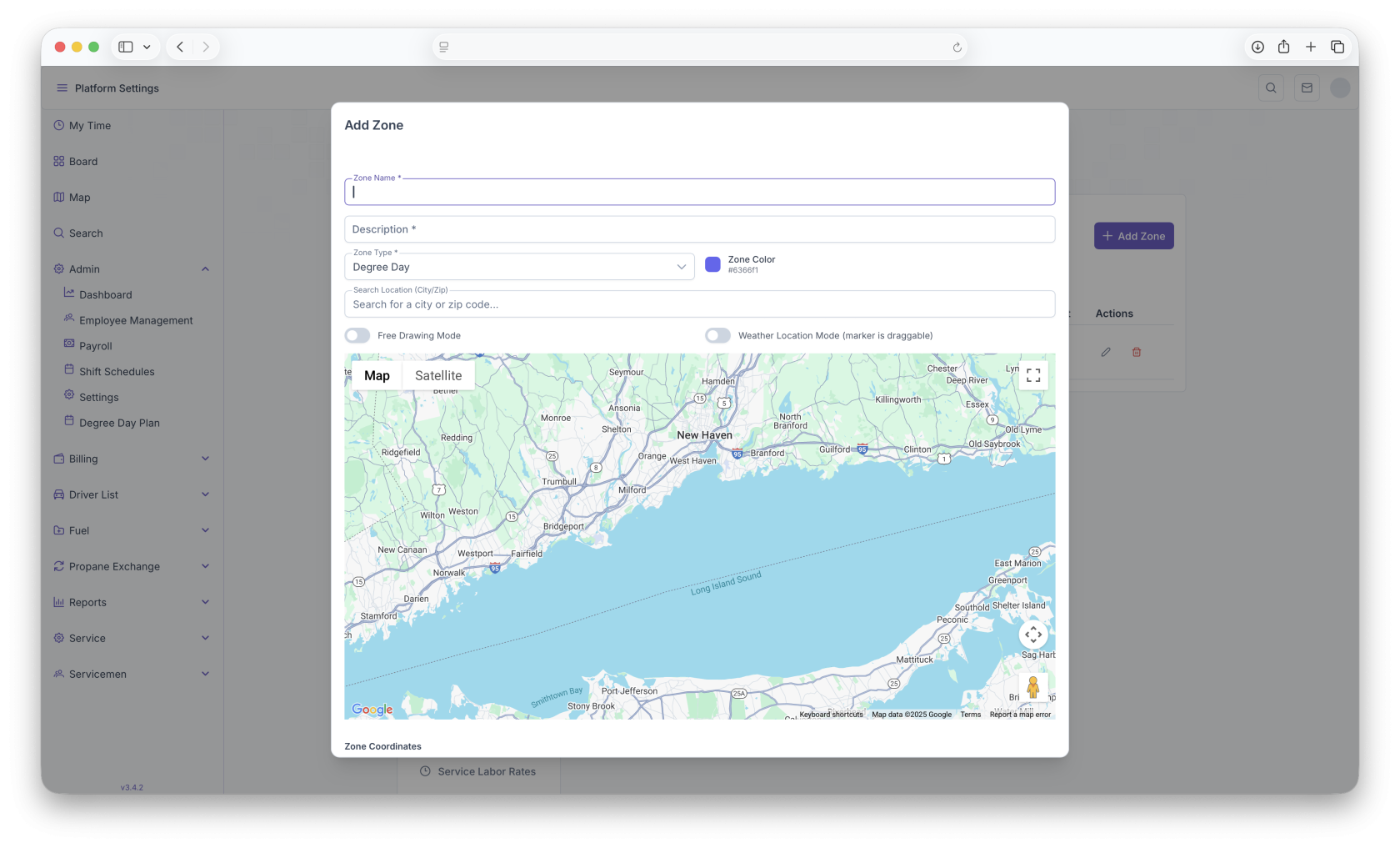1400x848 pixels.
Task: Open the Google Maps Terms link
Action: tap(970, 715)
